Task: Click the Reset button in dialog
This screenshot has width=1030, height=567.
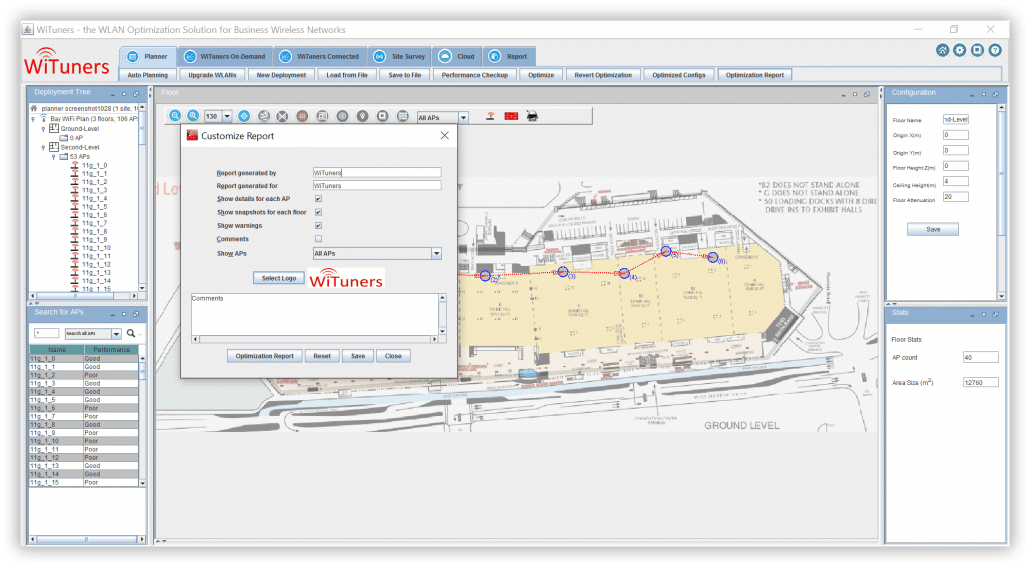Action: coord(322,356)
